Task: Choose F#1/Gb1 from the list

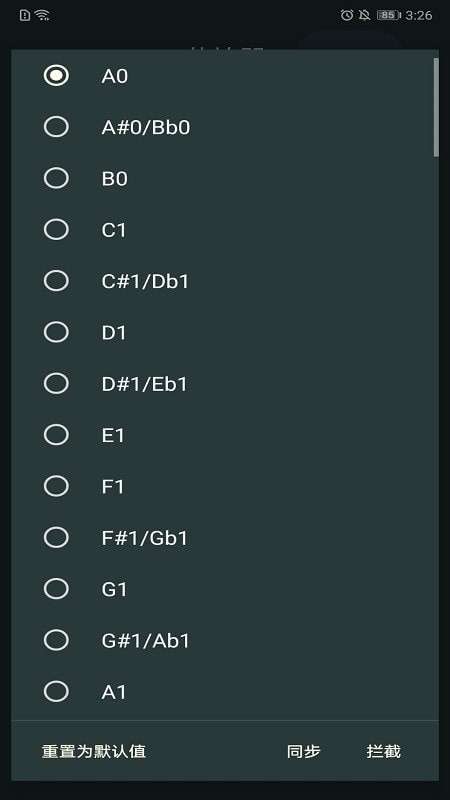Action: [x=56, y=537]
